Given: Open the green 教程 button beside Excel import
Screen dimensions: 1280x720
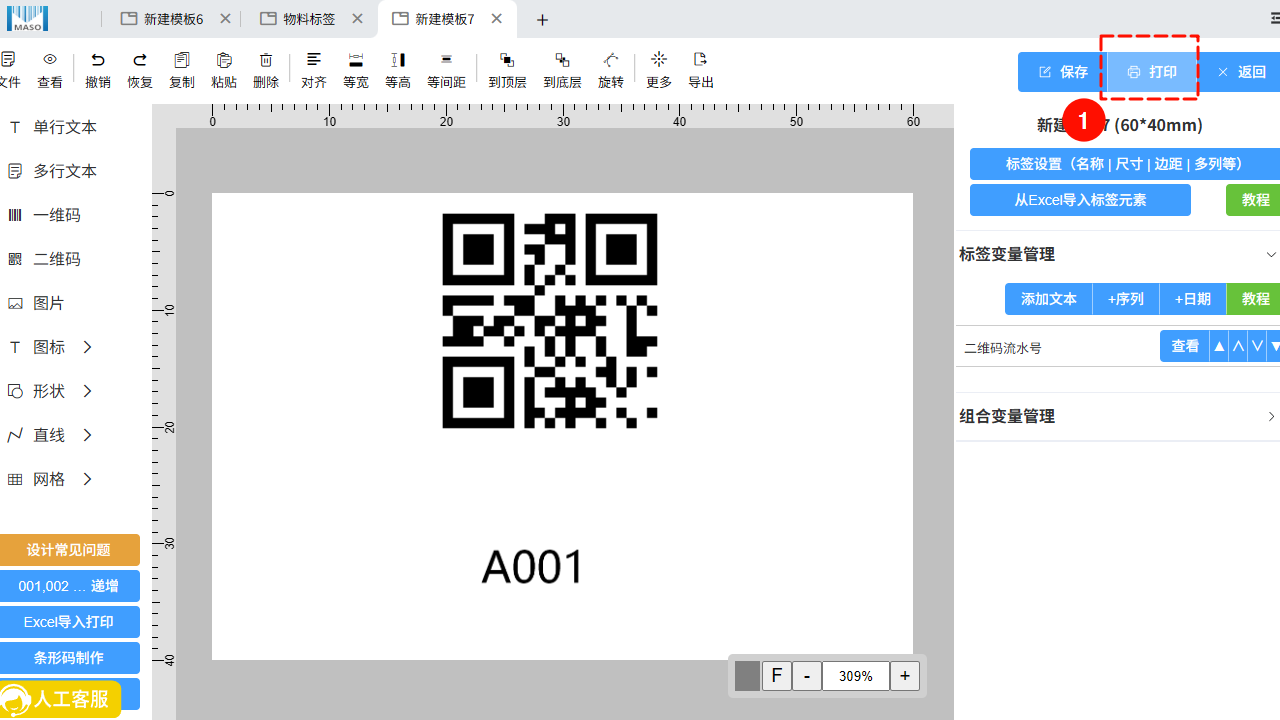Looking at the screenshot, I should [x=1254, y=200].
